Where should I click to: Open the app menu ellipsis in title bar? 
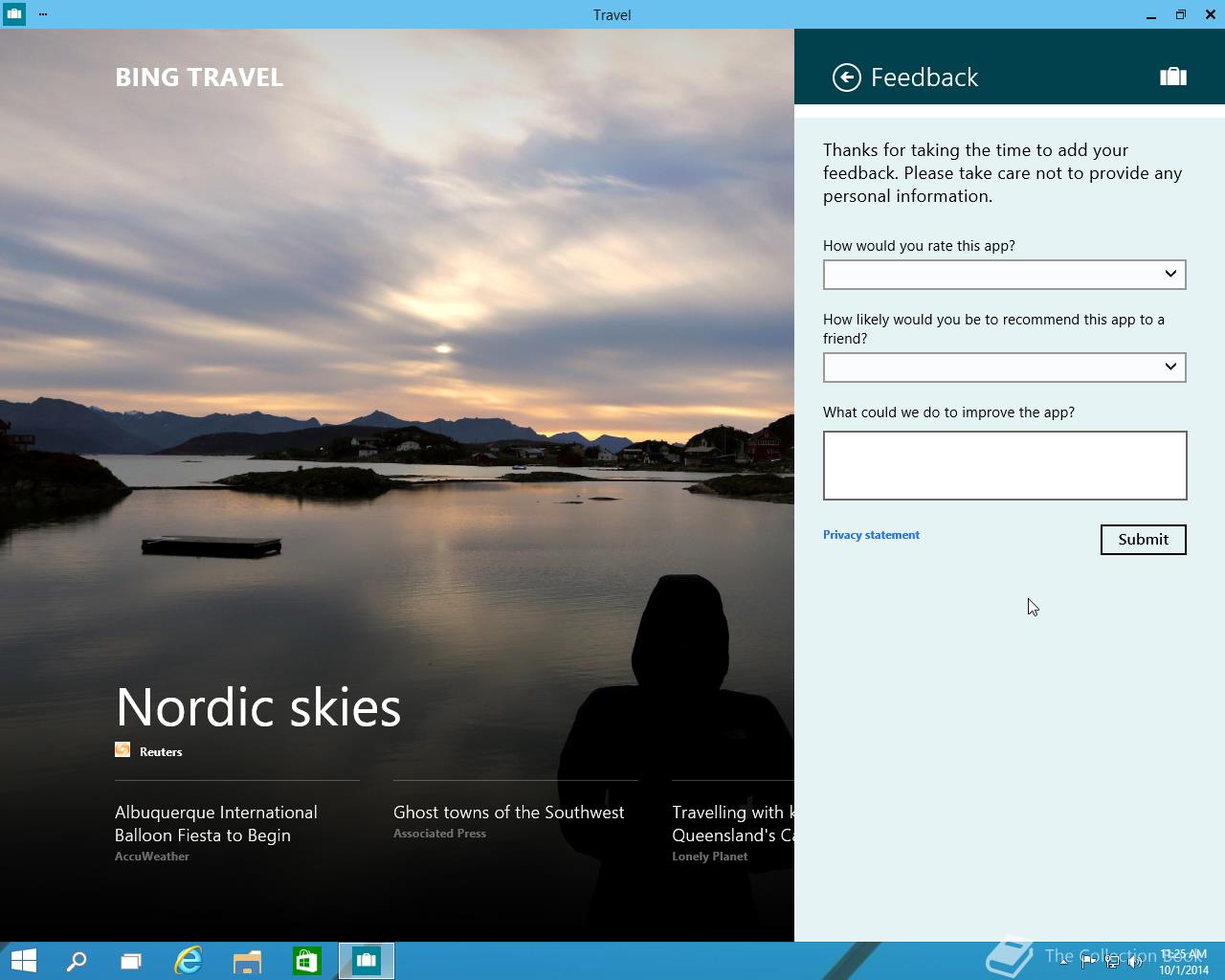(x=43, y=14)
